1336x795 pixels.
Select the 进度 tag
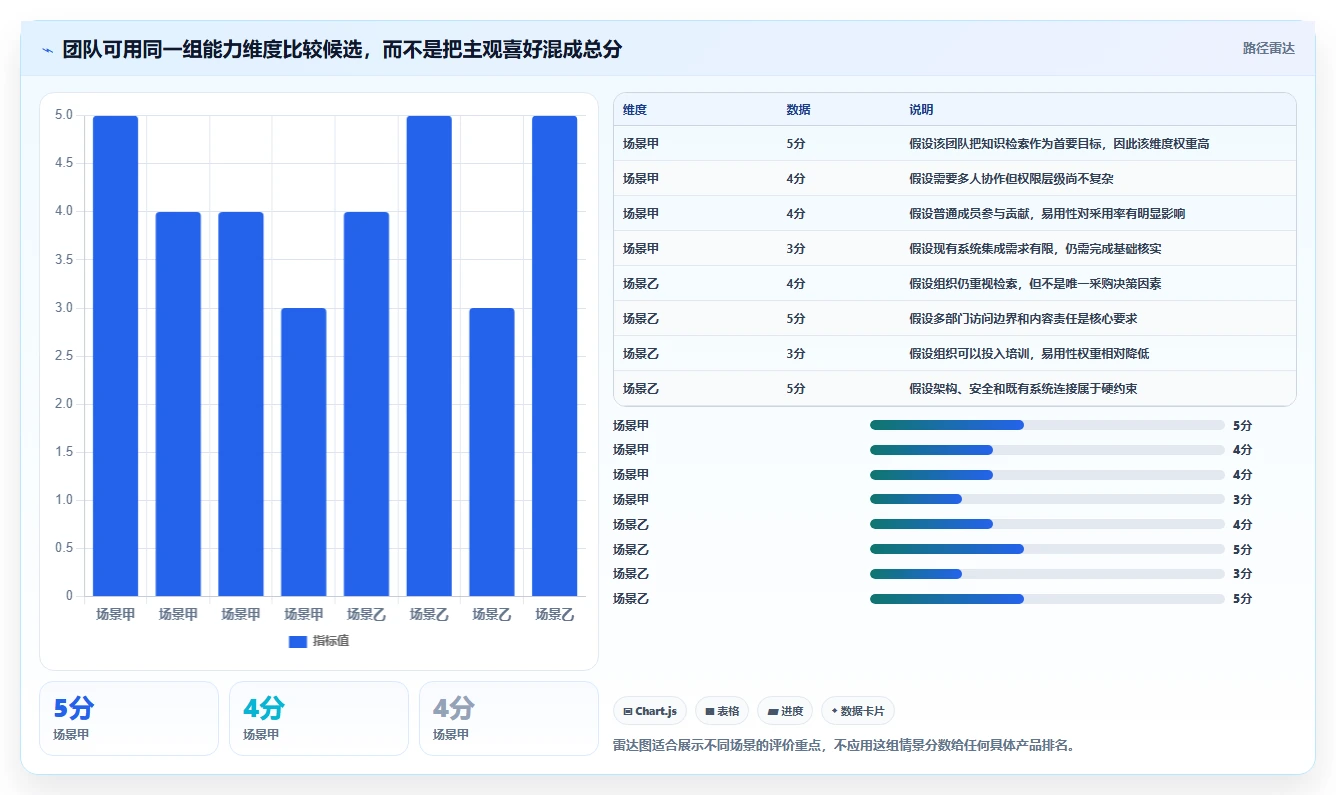tap(785, 711)
